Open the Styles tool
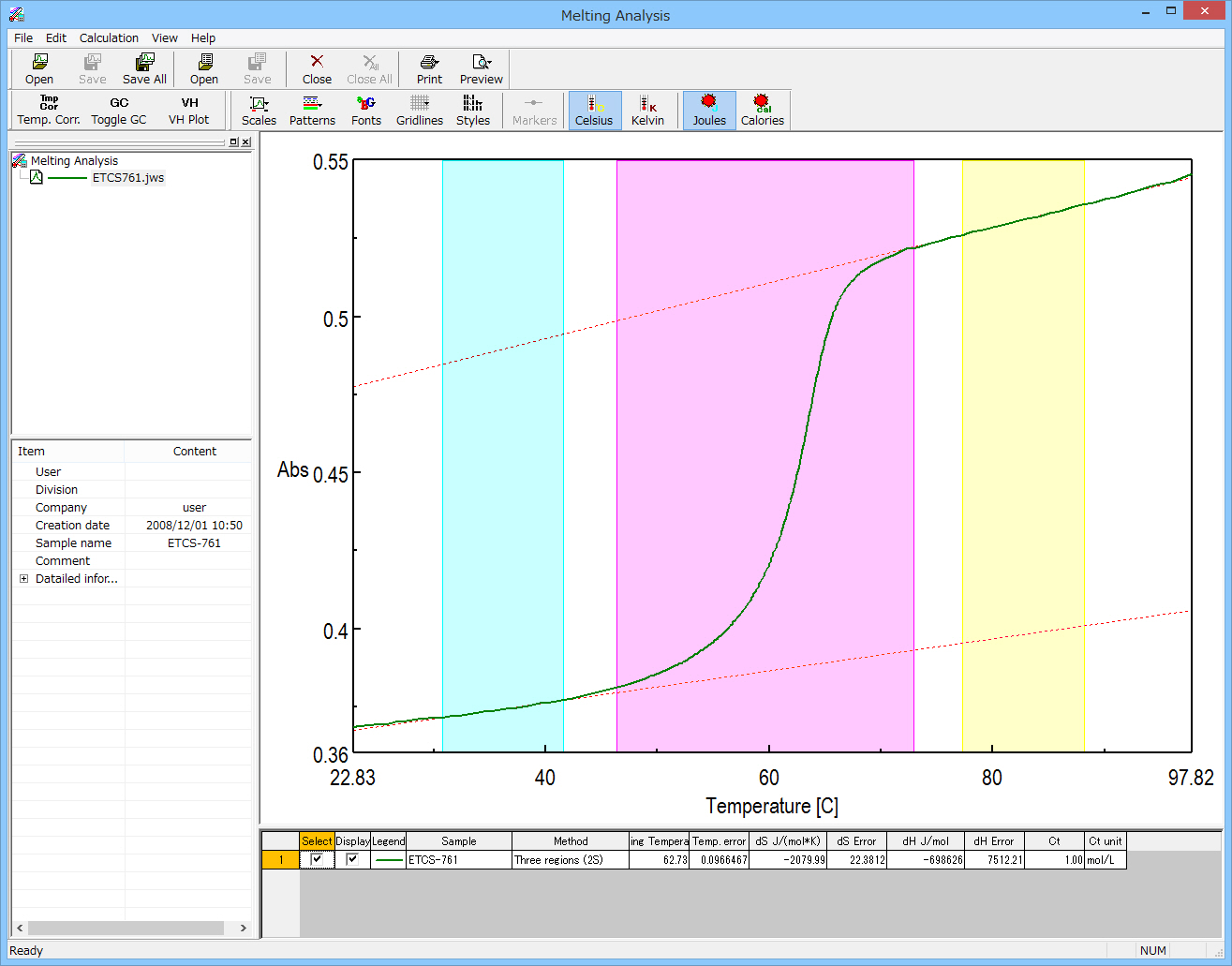 [x=473, y=110]
